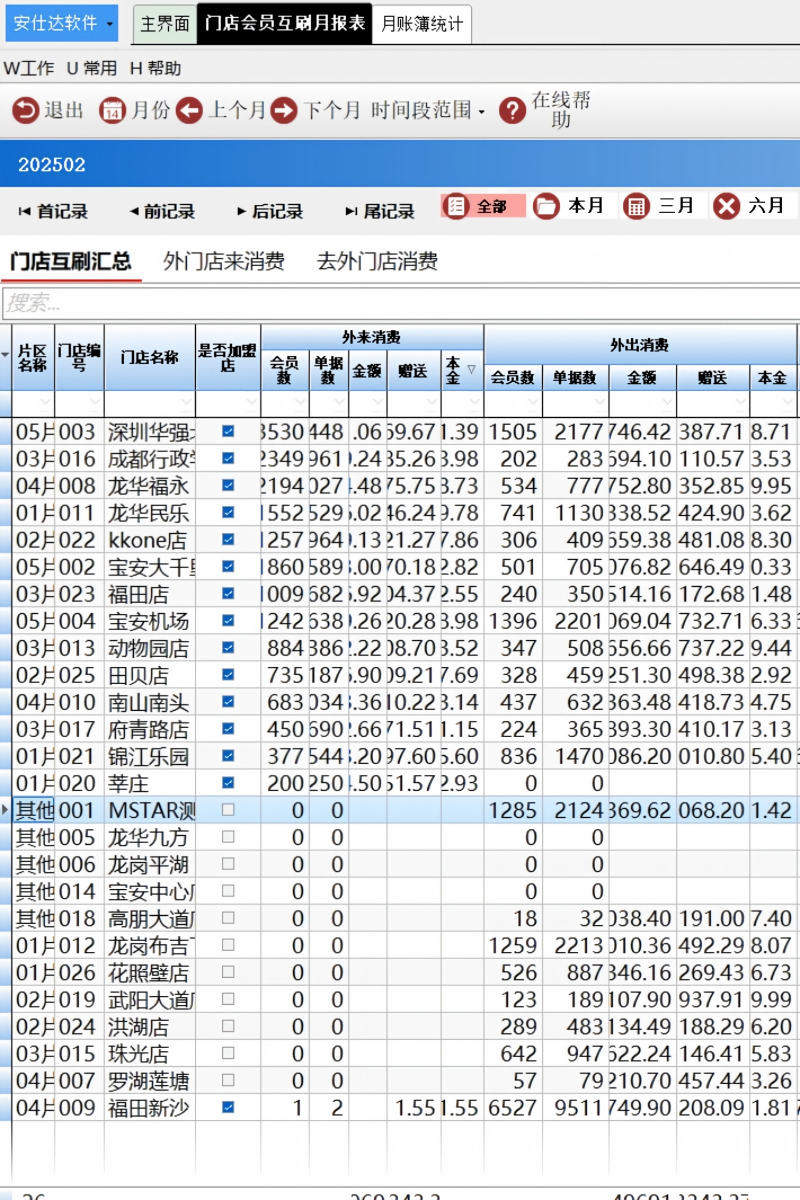
Task: Click the 花照壁店 store name cell
Action: click(x=150, y=971)
